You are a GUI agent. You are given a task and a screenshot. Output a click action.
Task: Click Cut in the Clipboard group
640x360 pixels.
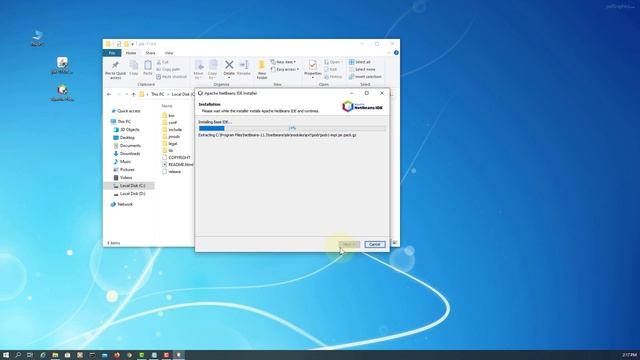[x=162, y=62]
